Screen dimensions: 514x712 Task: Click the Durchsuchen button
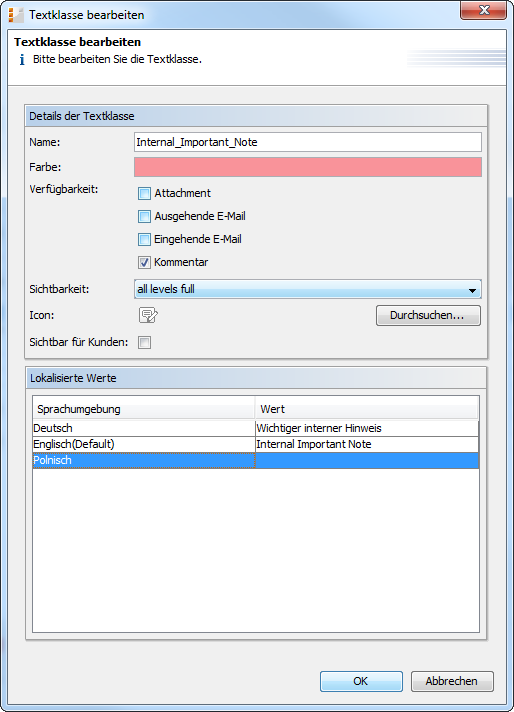(x=428, y=315)
